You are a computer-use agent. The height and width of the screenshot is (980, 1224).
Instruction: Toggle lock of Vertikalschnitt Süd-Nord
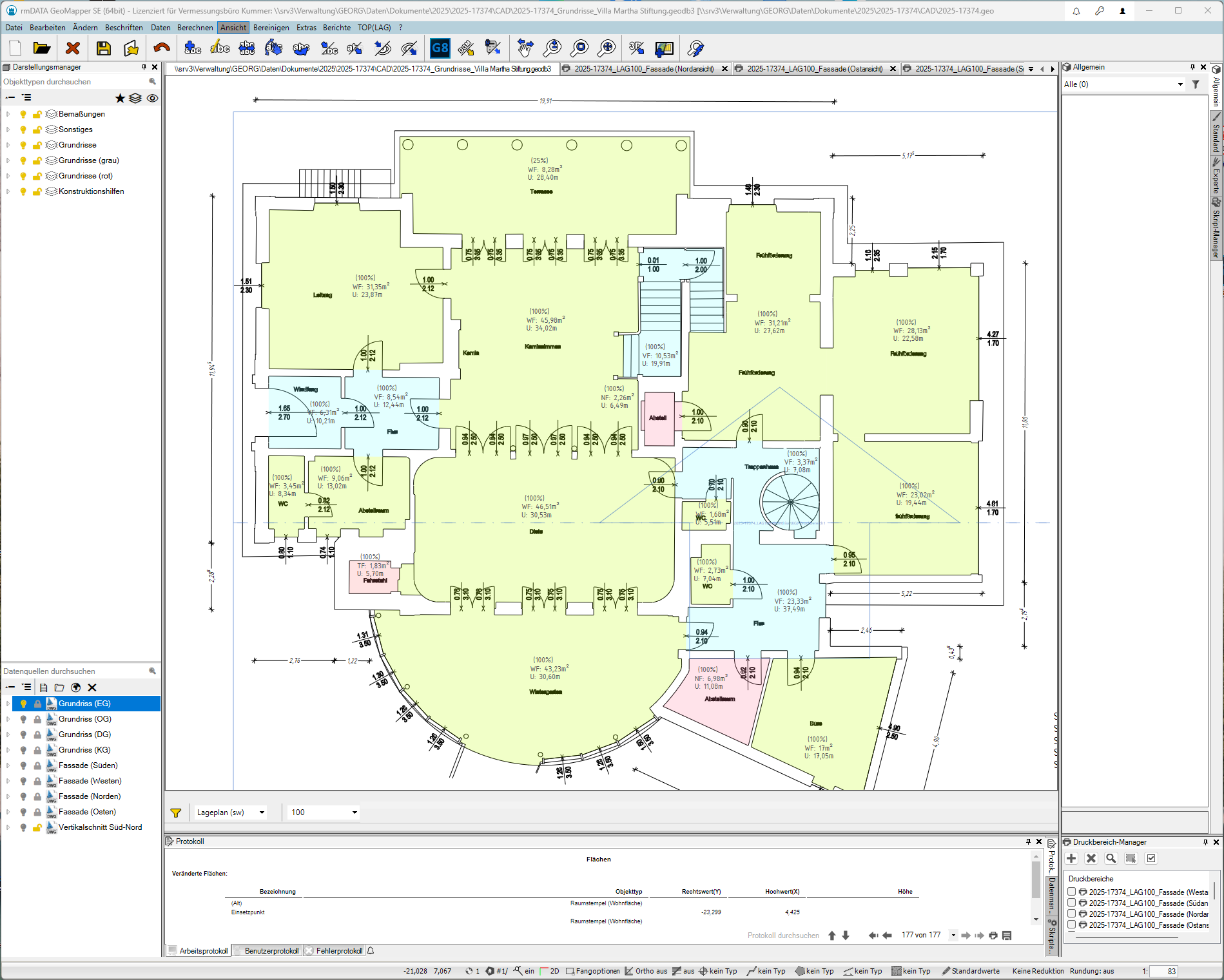point(37,827)
